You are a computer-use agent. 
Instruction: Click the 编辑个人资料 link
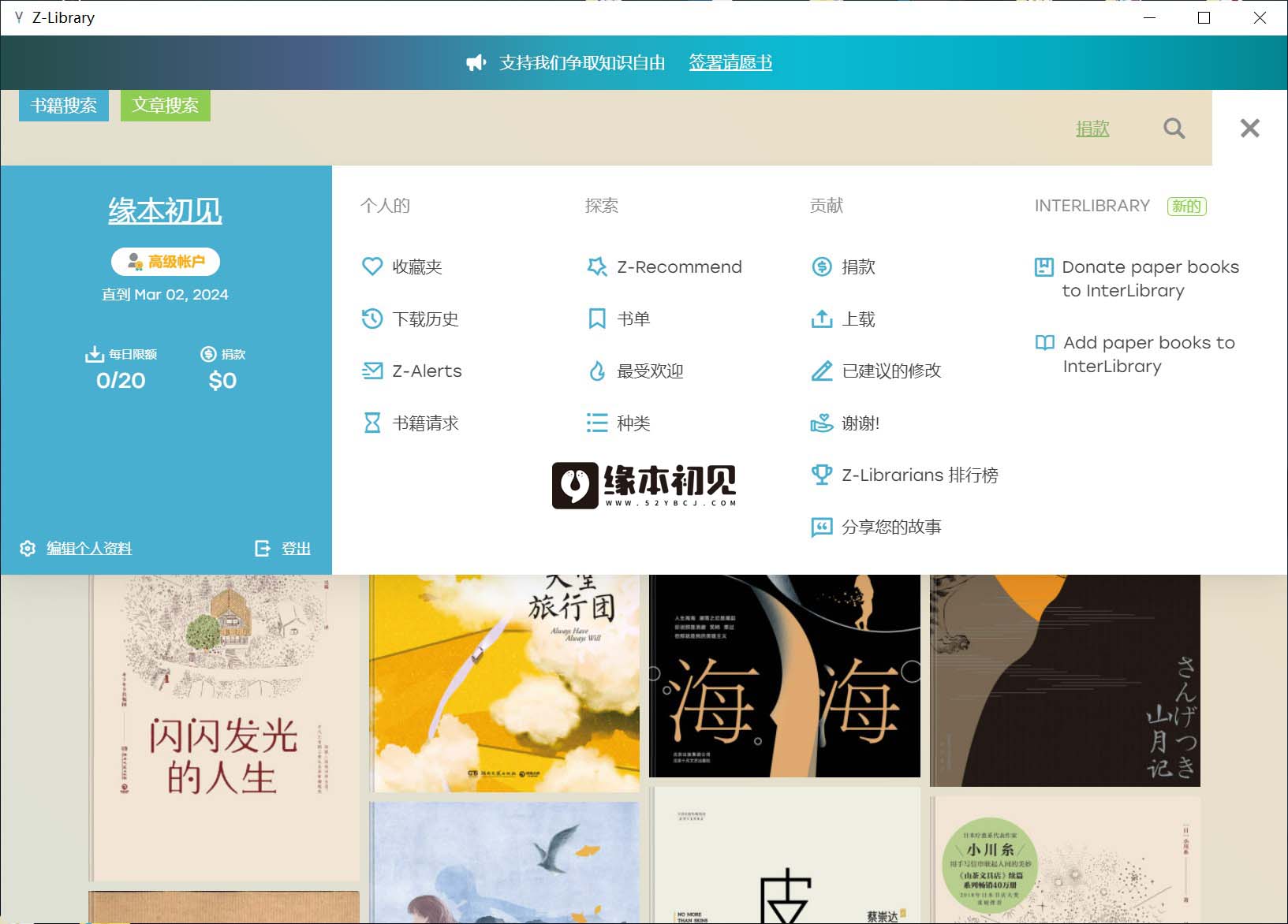click(89, 549)
